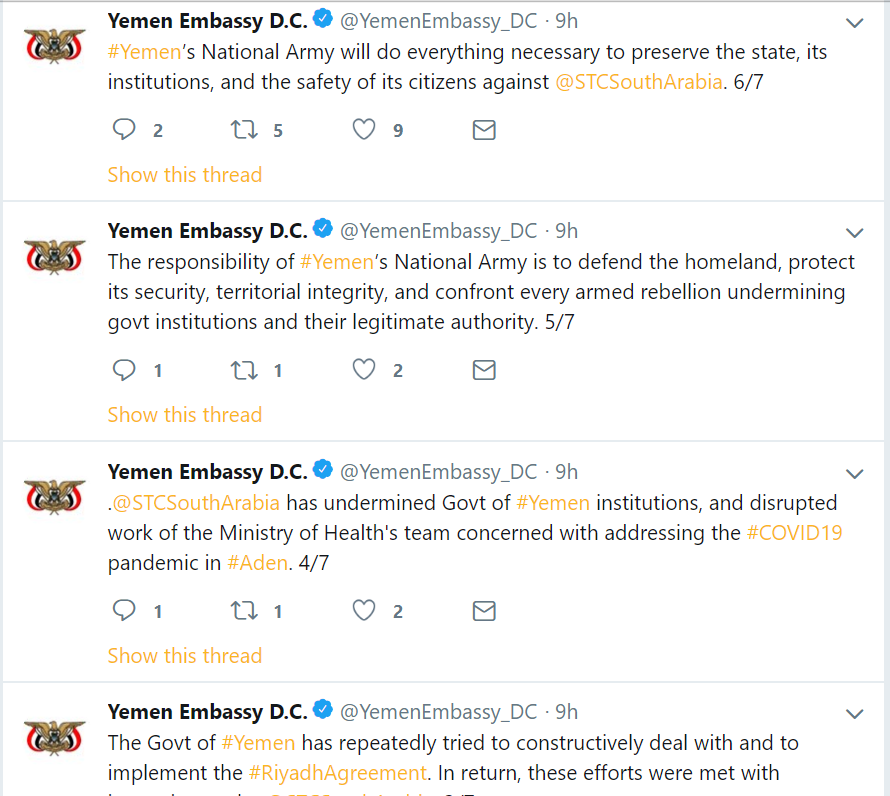890x796 pixels.
Task: Retweet the 5/7 territorial integrity tweet
Action: [244, 371]
